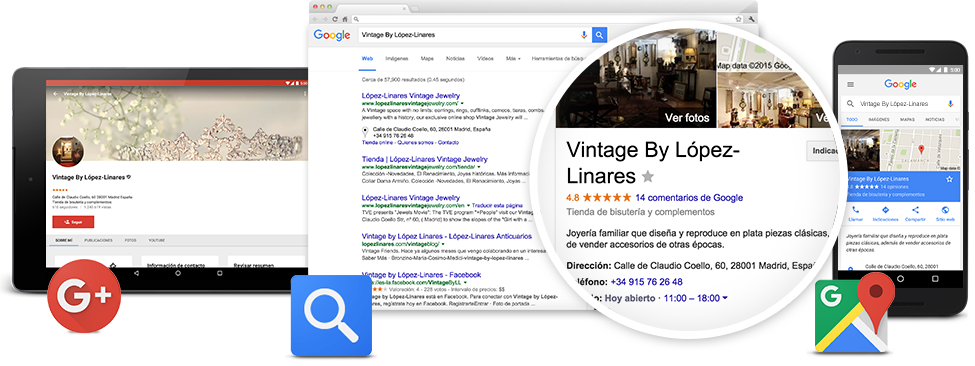The height and width of the screenshot is (366, 975).
Task: Select the Web search tab
Action: coord(367,58)
